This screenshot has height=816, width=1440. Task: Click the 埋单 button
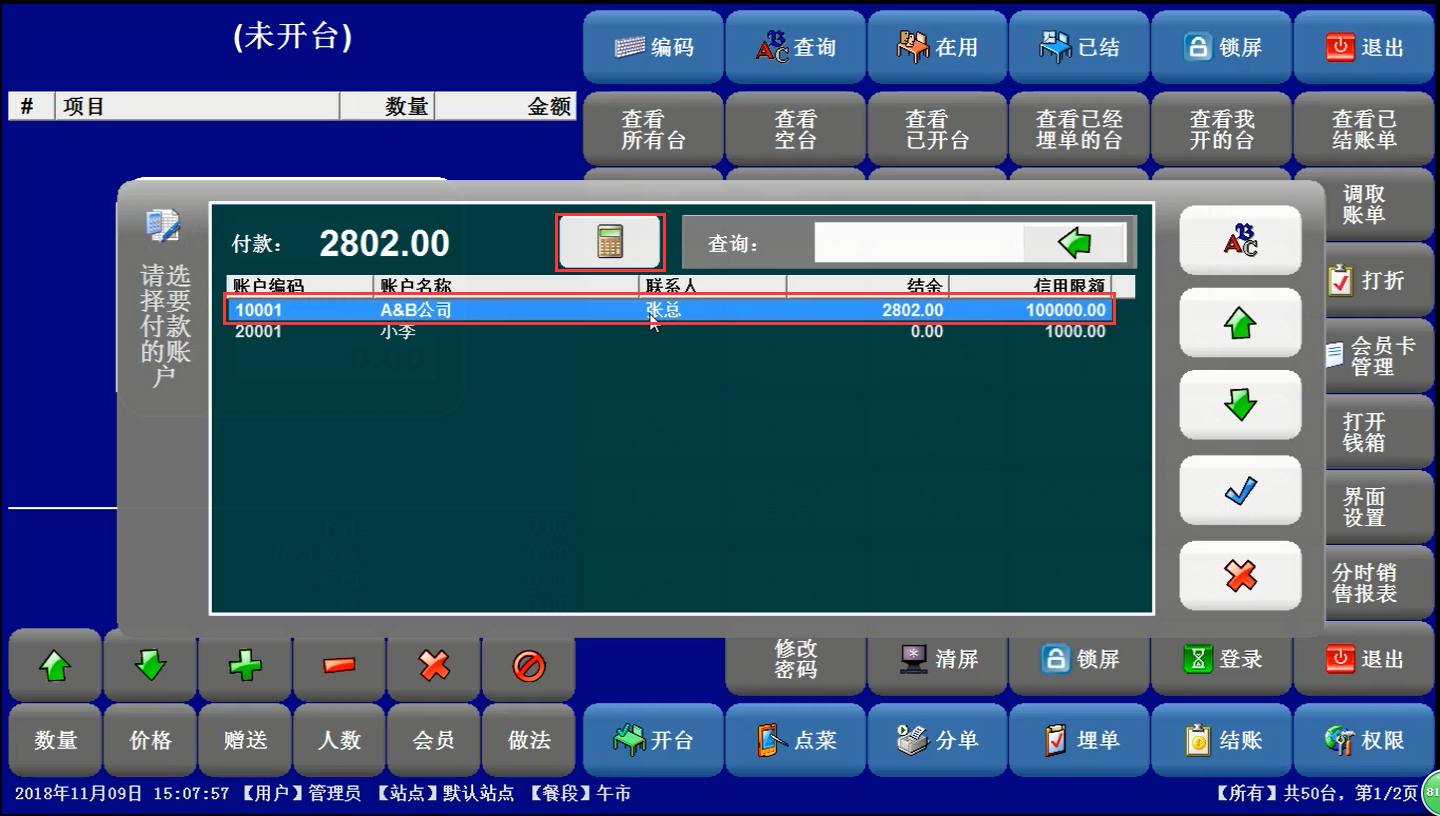(x=1079, y=740)
